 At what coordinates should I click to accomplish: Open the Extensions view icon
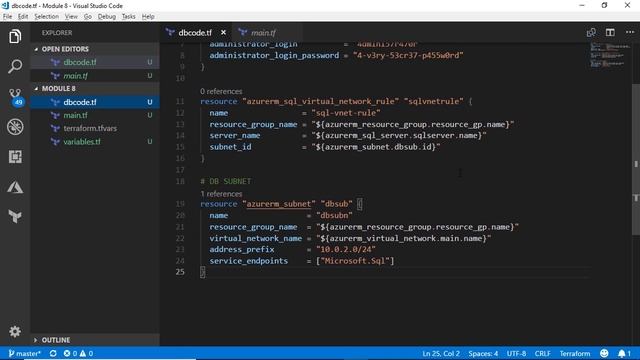[x=15, y=157]
